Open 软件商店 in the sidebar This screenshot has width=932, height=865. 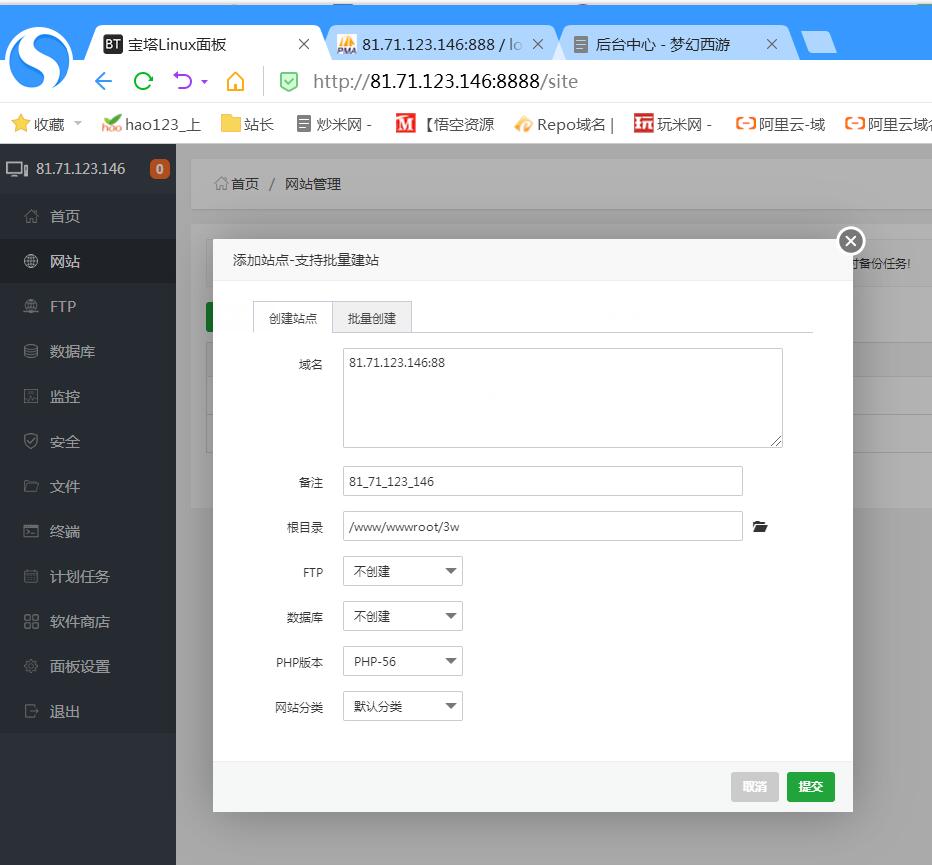coord(80,621)
